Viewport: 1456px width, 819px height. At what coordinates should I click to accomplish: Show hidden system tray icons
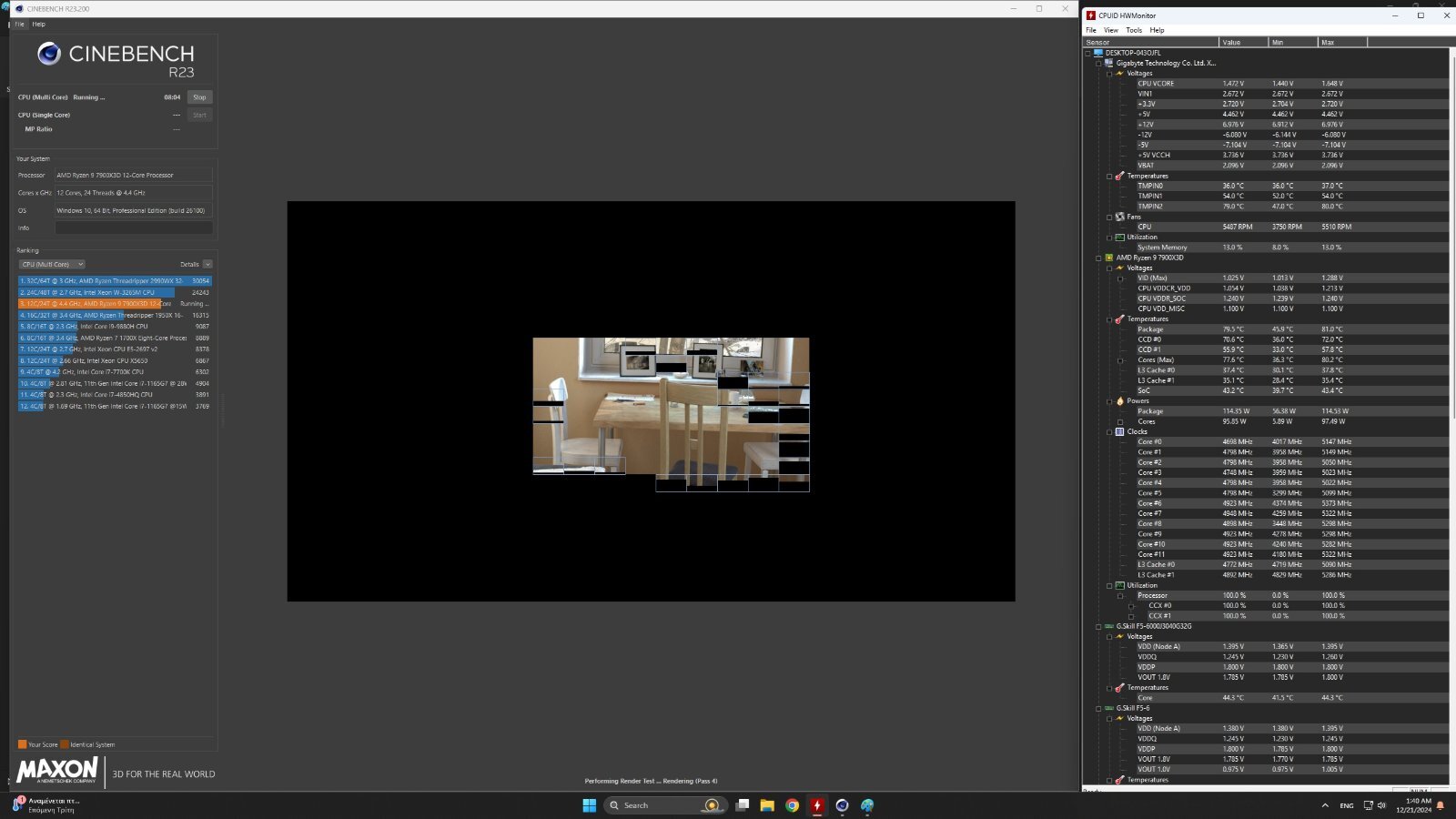(1325, 805)
